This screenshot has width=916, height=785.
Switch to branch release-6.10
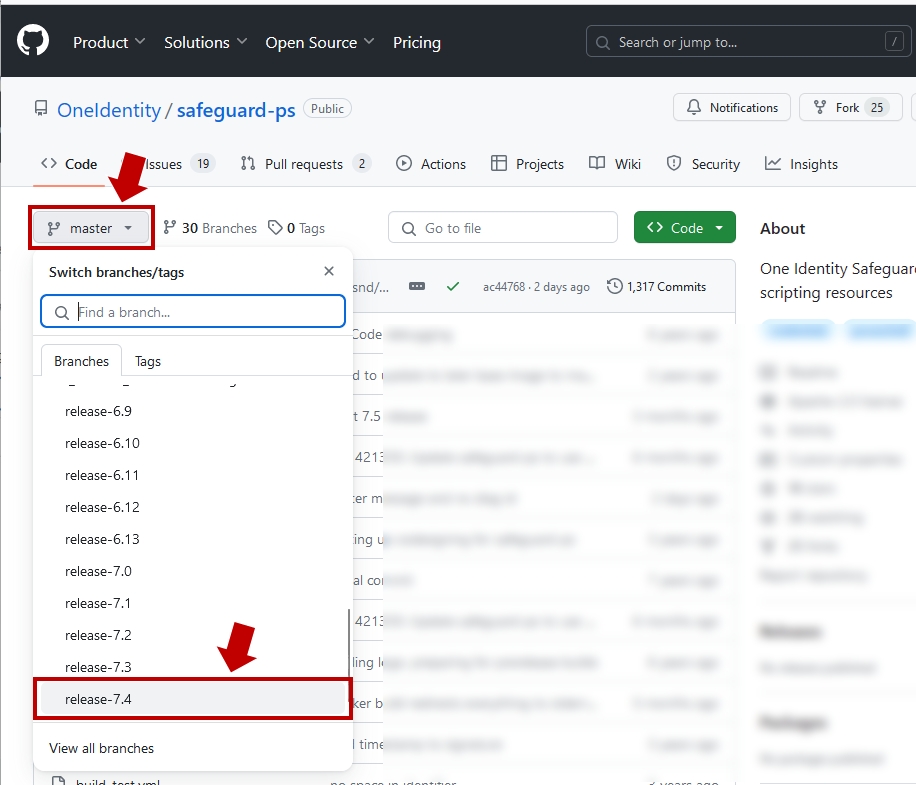coord(193,443)
